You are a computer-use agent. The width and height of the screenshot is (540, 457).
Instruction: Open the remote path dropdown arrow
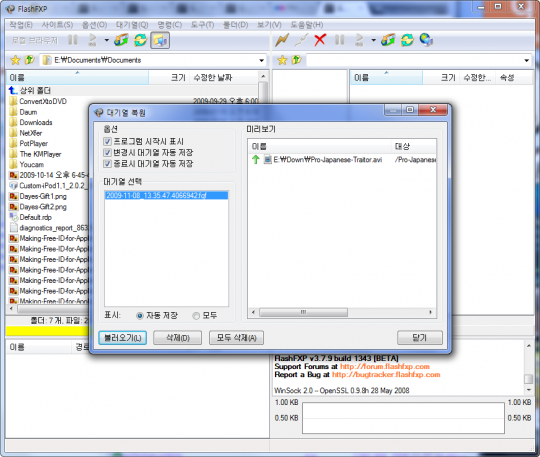tap(527, 61)
